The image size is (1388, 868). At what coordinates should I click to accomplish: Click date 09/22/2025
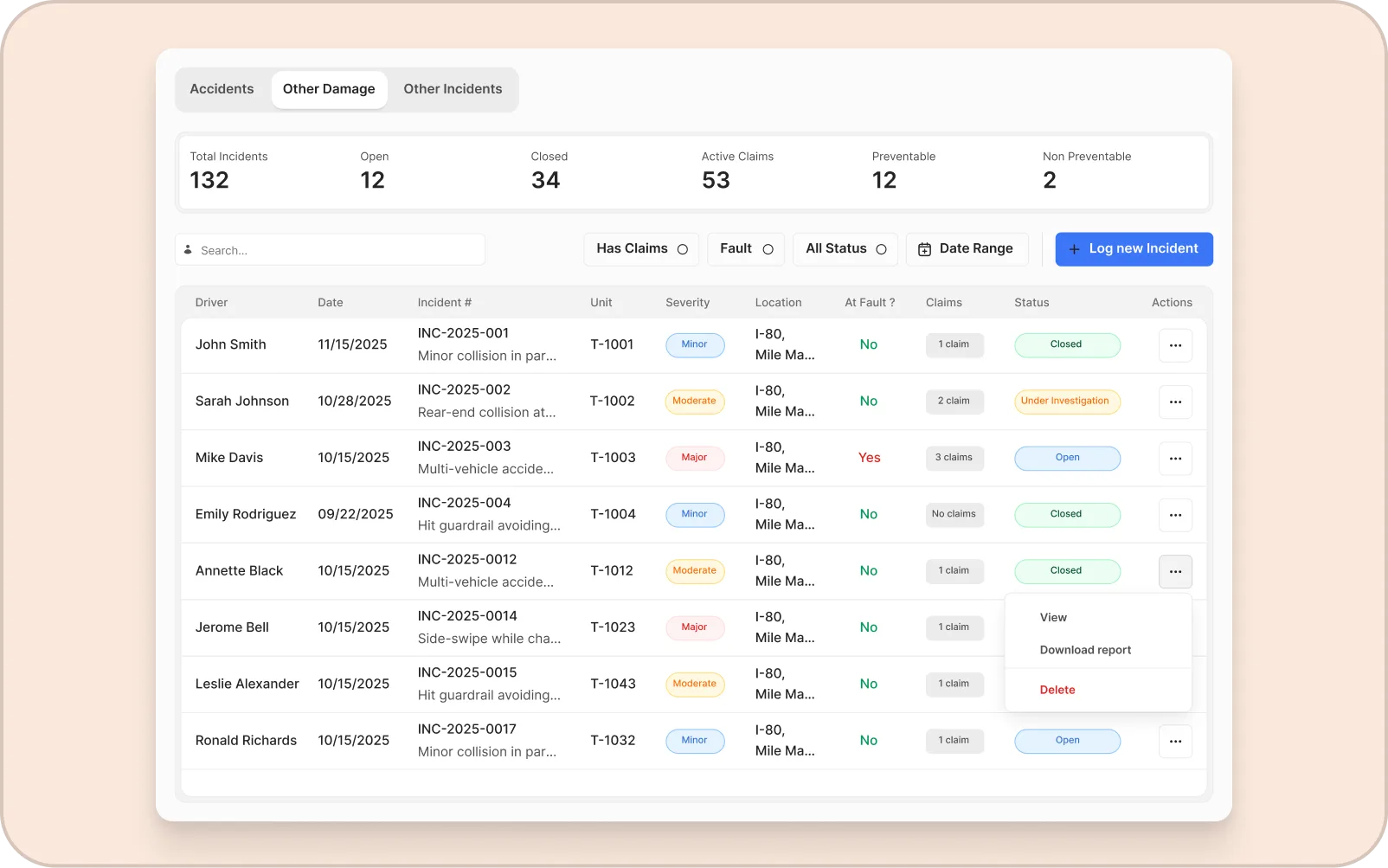(x=356, y=514)
